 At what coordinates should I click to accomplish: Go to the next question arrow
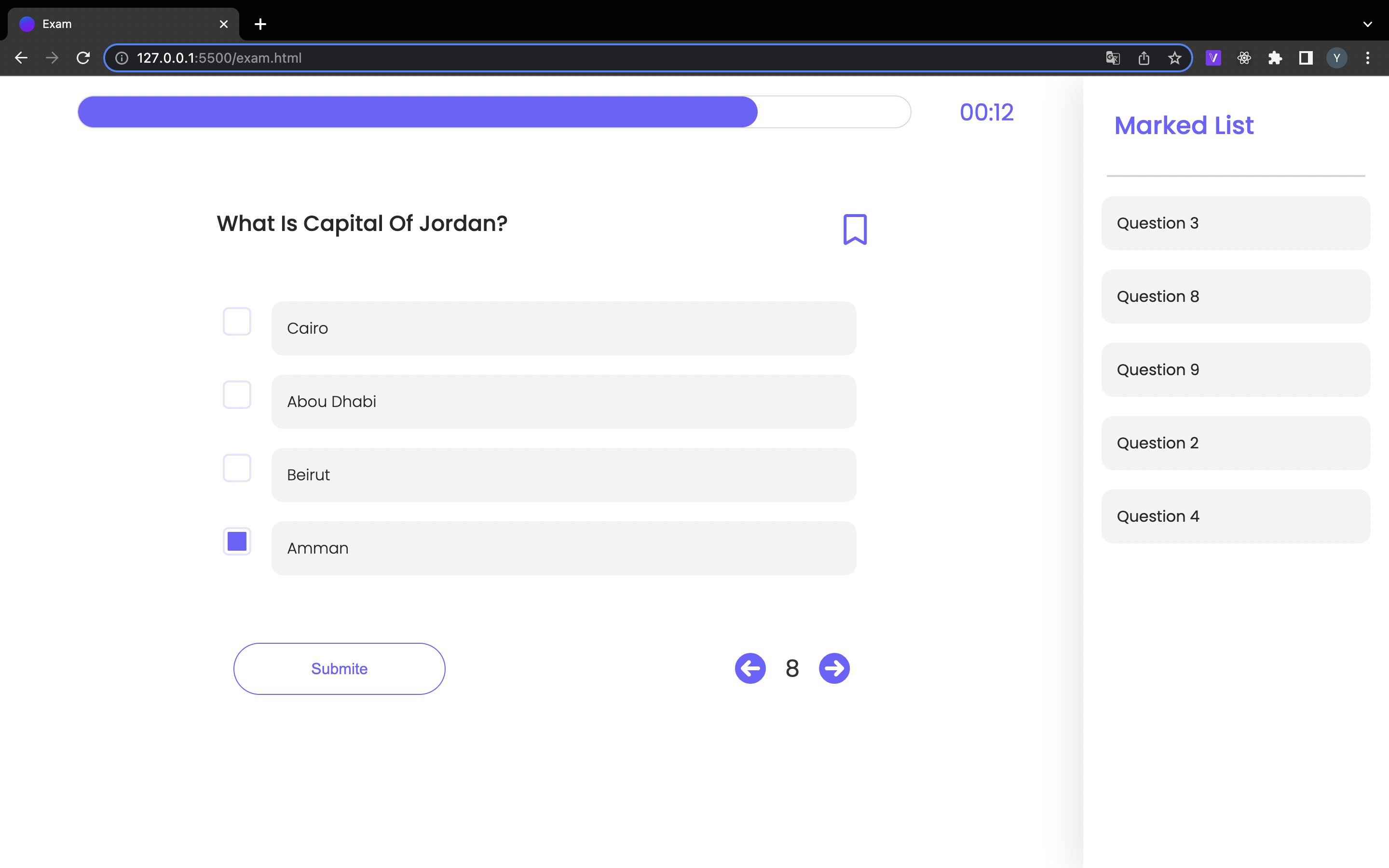(834, 668)
